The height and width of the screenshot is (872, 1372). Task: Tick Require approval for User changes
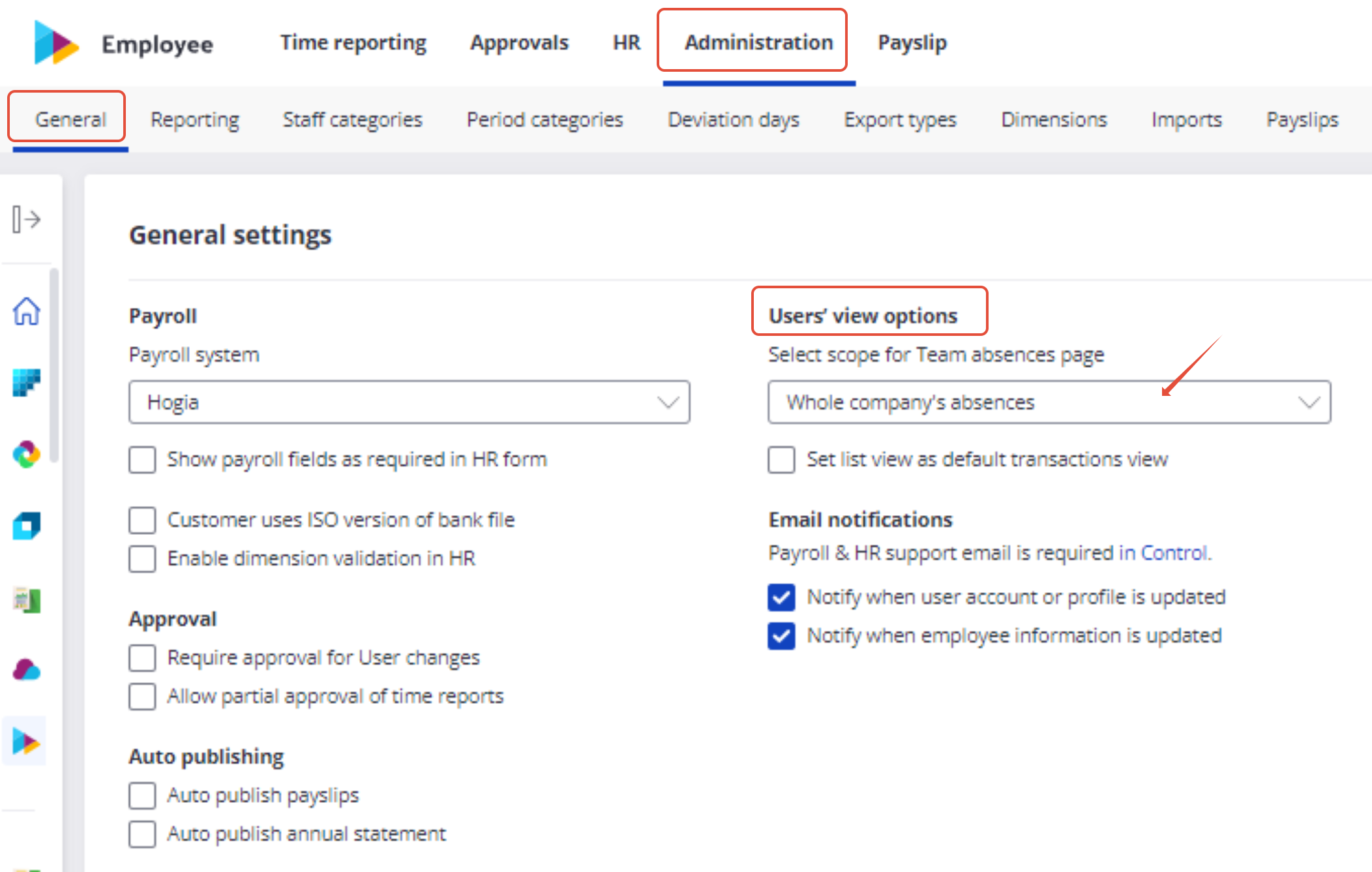pos(142,658)
